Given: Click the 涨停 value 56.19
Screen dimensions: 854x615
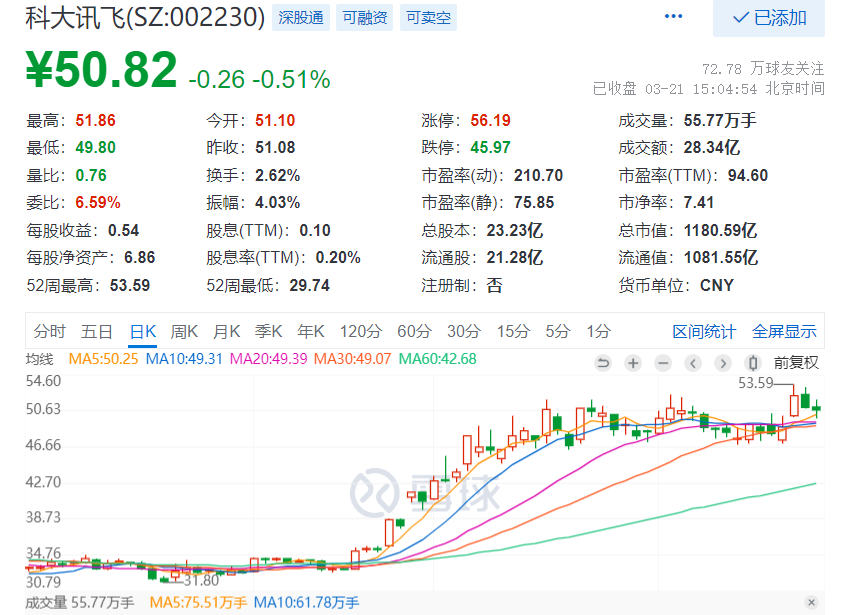Looking at the screenshot, I should 490,120.
